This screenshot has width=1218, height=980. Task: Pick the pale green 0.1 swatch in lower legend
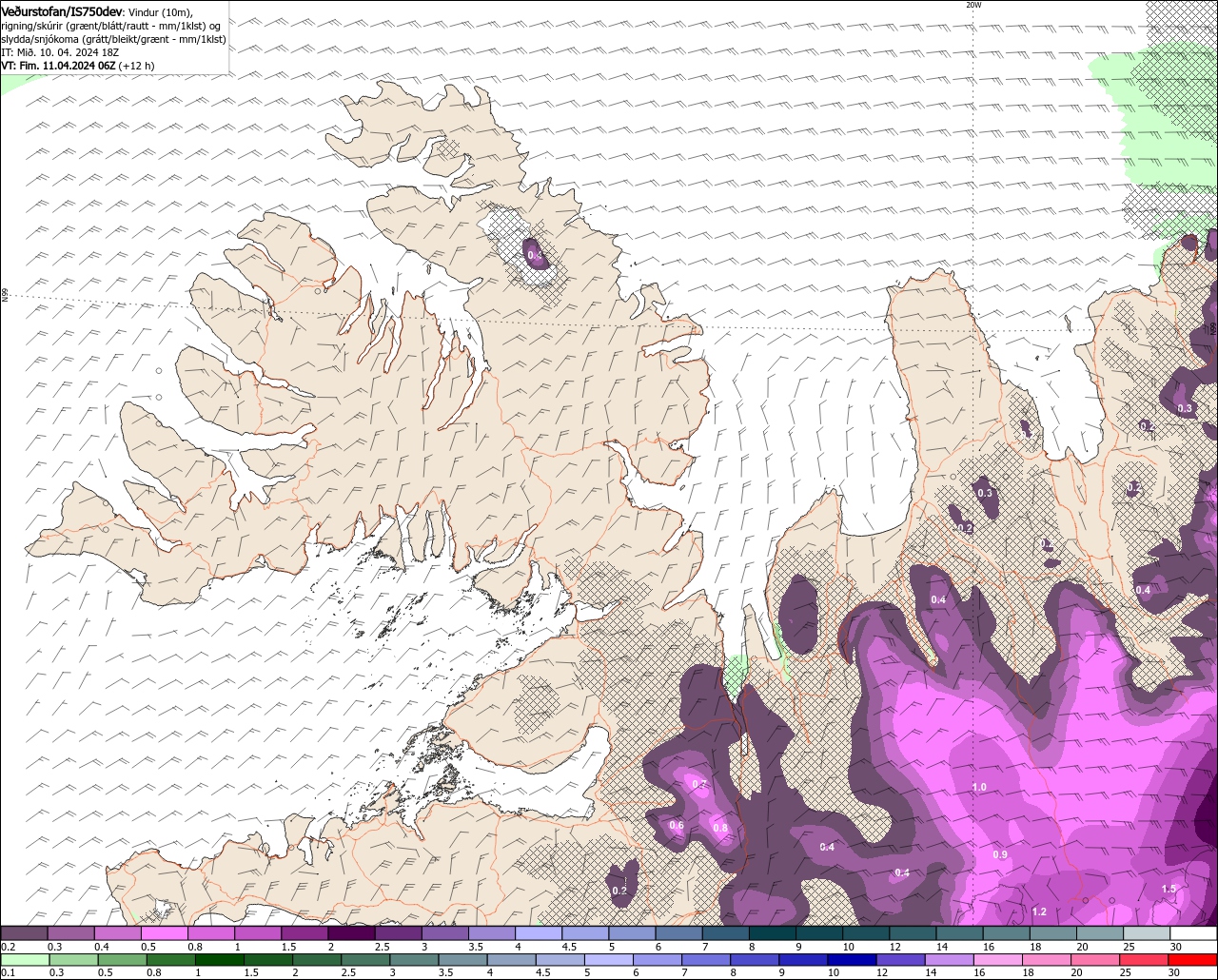pyautogui.click(x=25, y=960)
